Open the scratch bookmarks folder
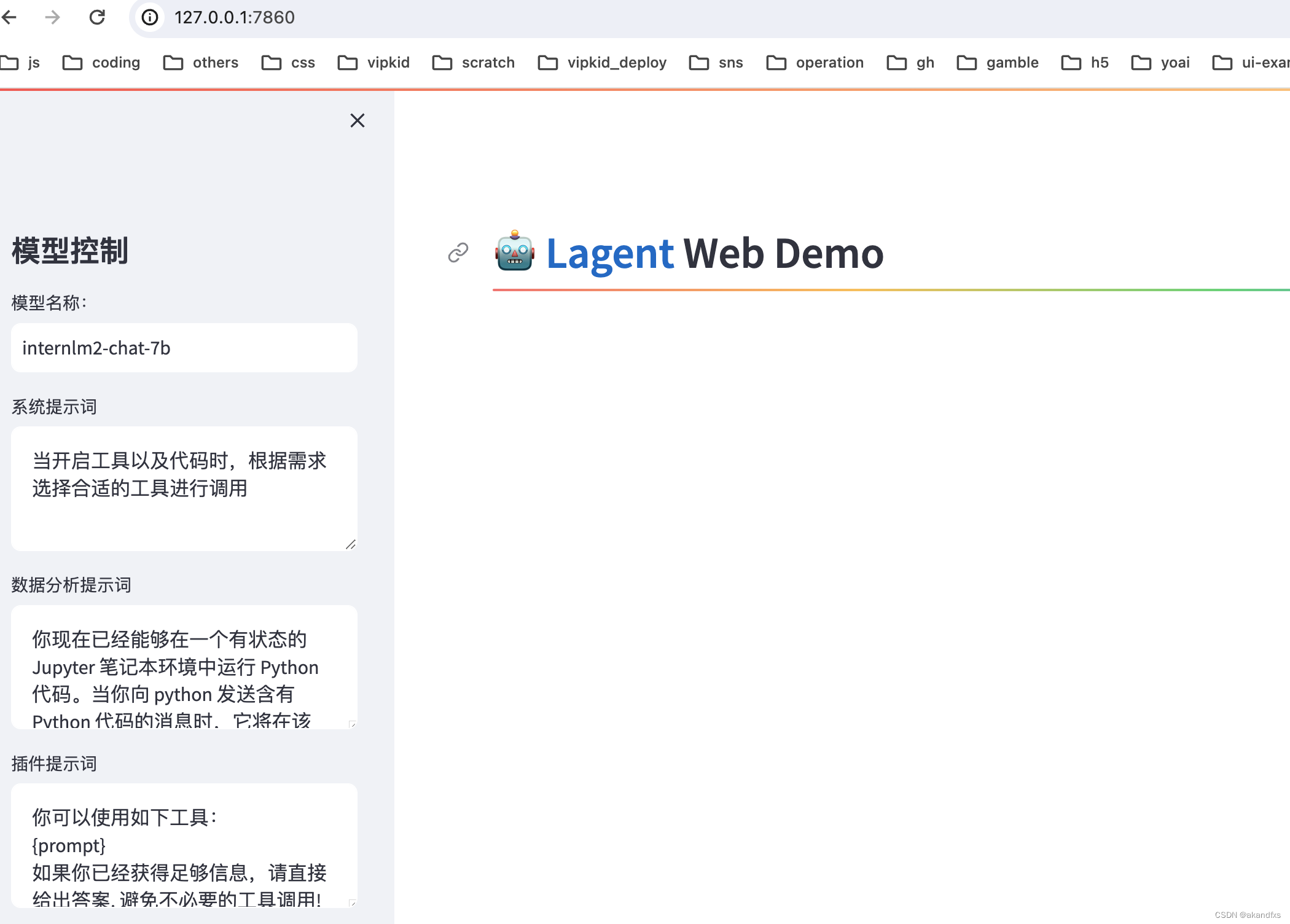 click(473, 63)
